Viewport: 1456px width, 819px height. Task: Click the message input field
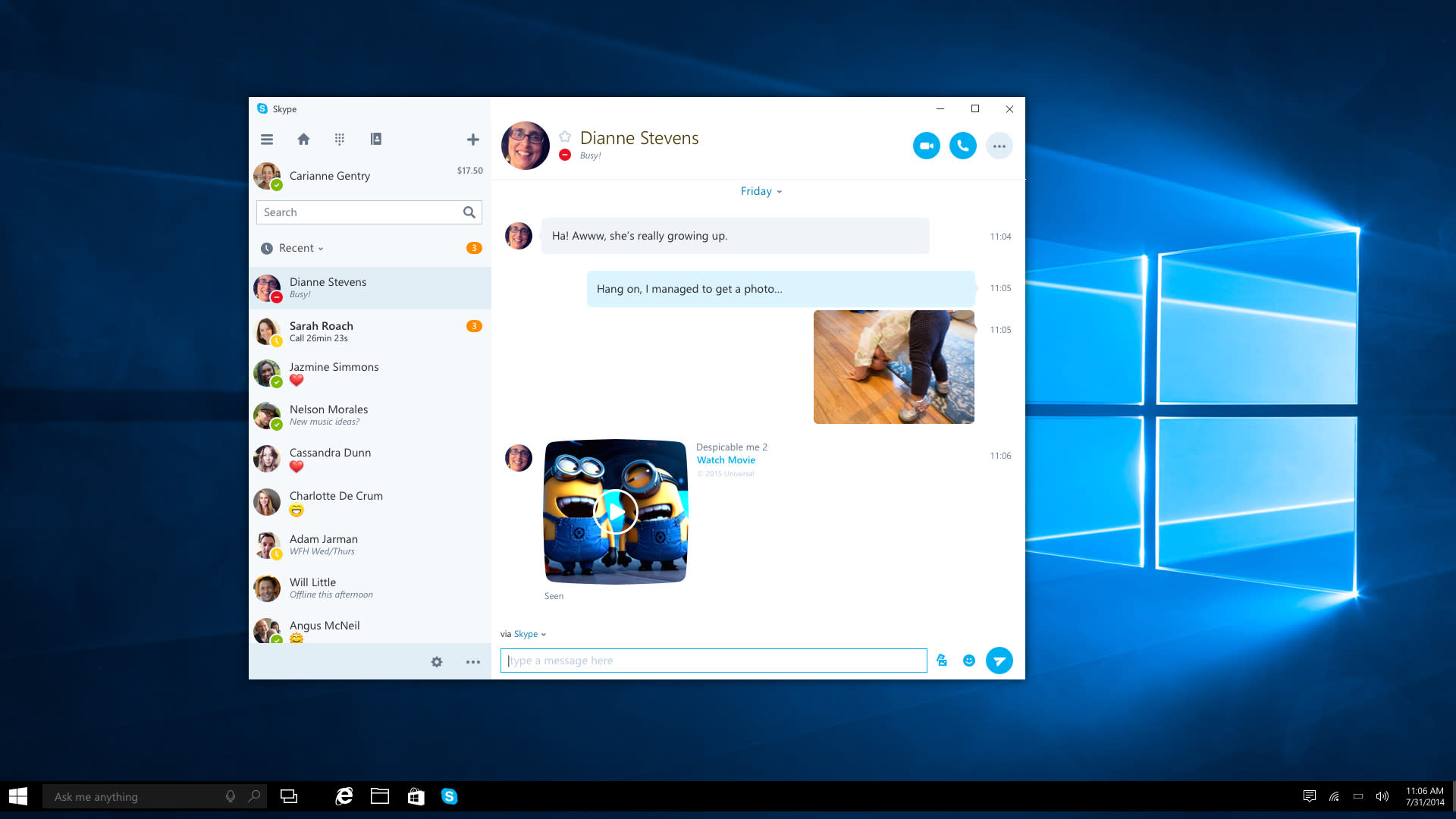pos(713,660)
